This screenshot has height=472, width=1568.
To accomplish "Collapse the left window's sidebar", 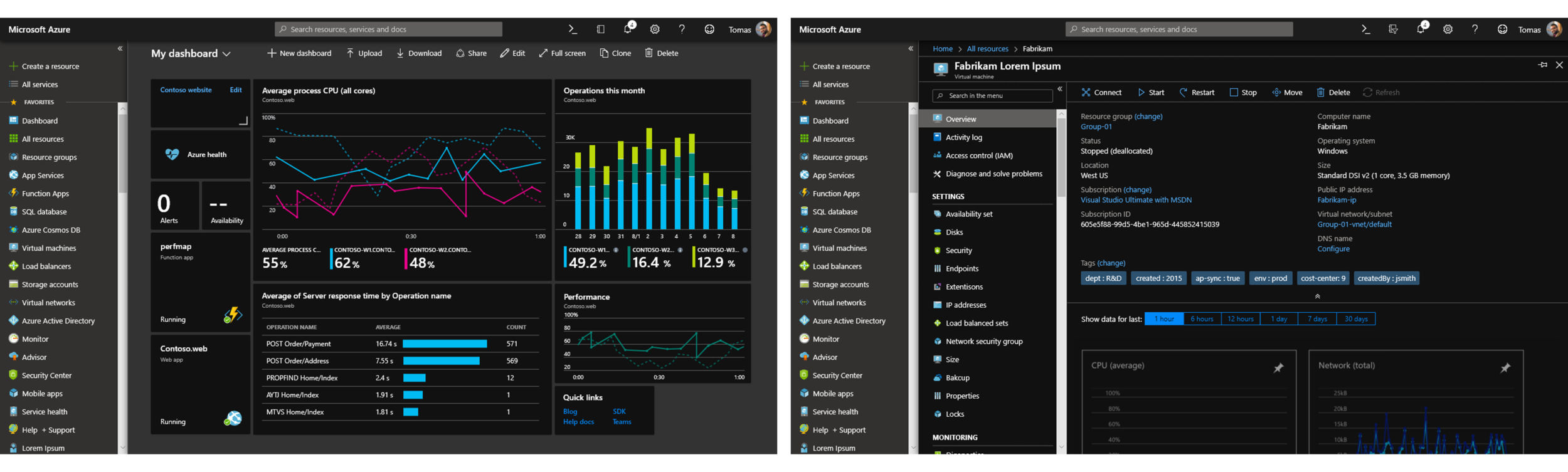I will coord(120,48).
